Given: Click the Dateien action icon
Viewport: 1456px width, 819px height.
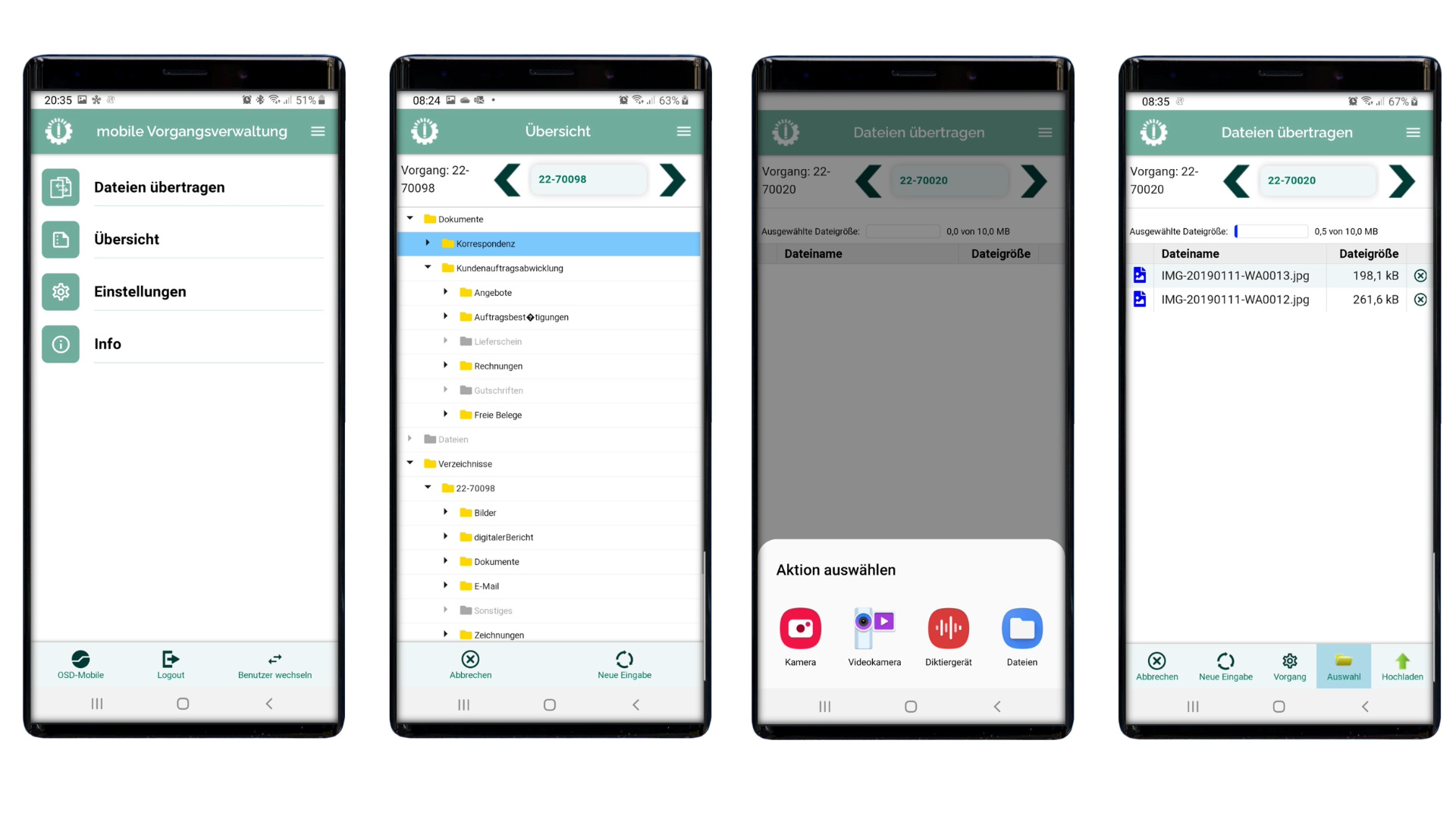Looking at the screenshot, I should coord(1022,627).
